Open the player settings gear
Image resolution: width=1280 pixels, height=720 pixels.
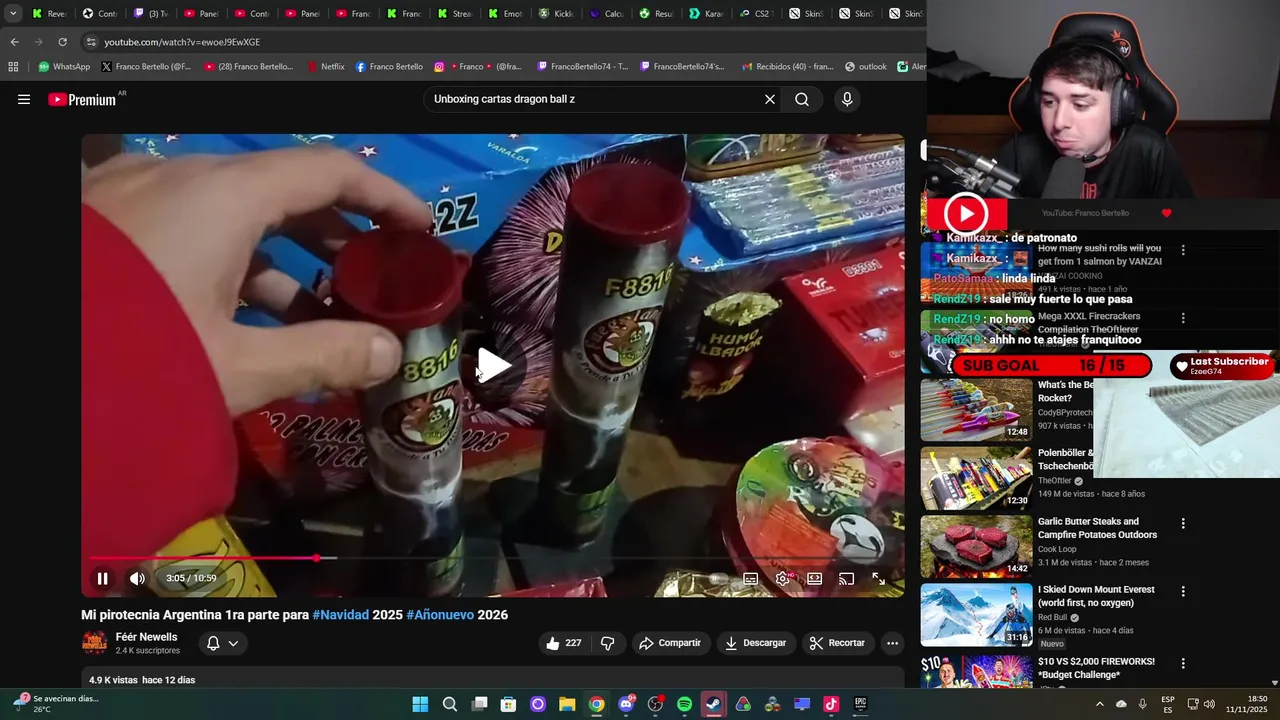[x=783, y=579]
